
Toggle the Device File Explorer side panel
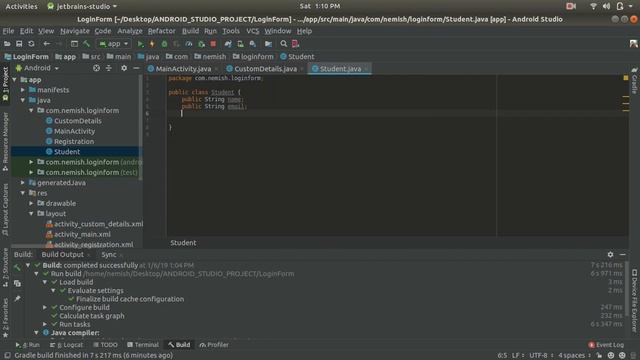(x=634, y=300)
